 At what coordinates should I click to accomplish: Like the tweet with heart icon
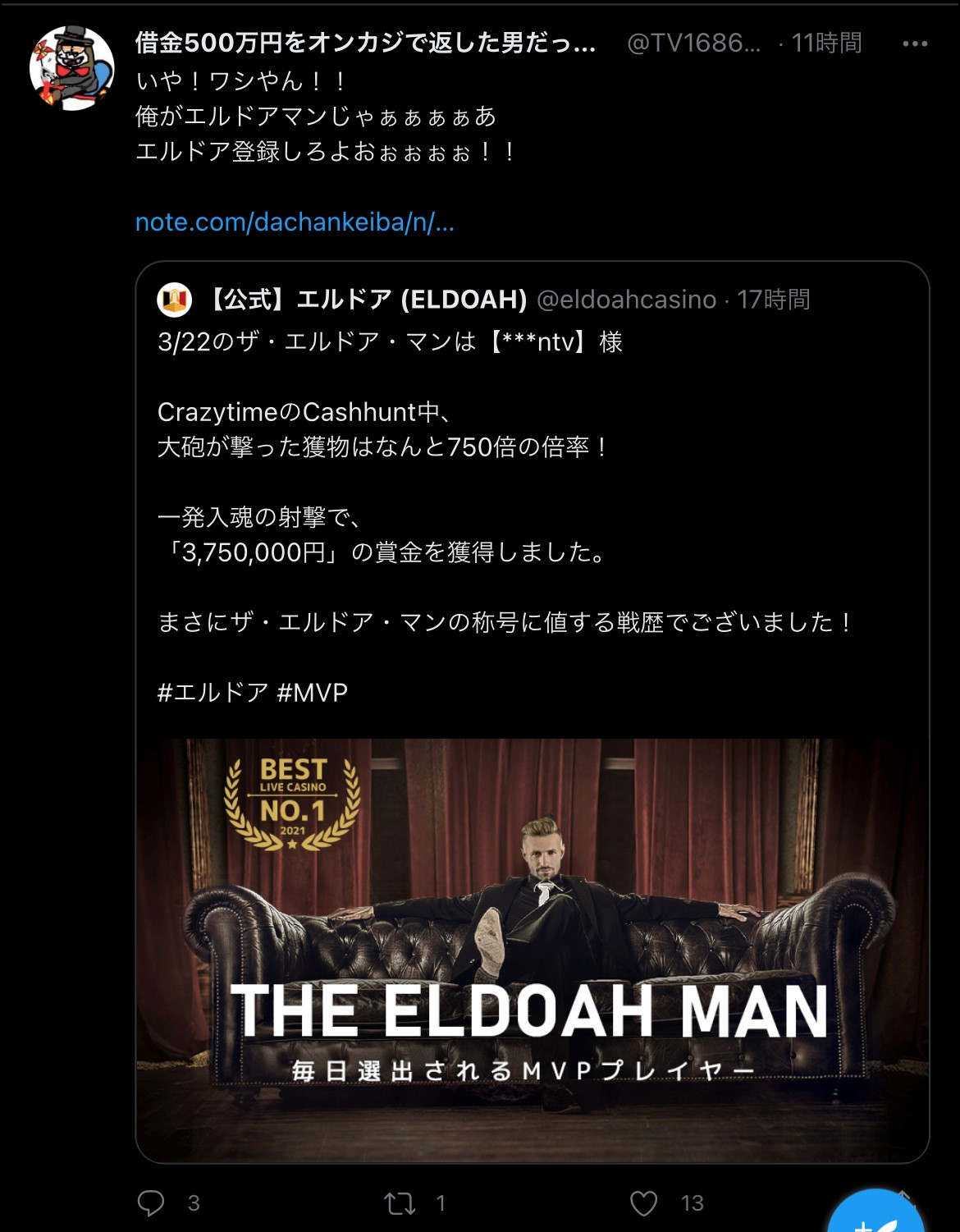643,1203
